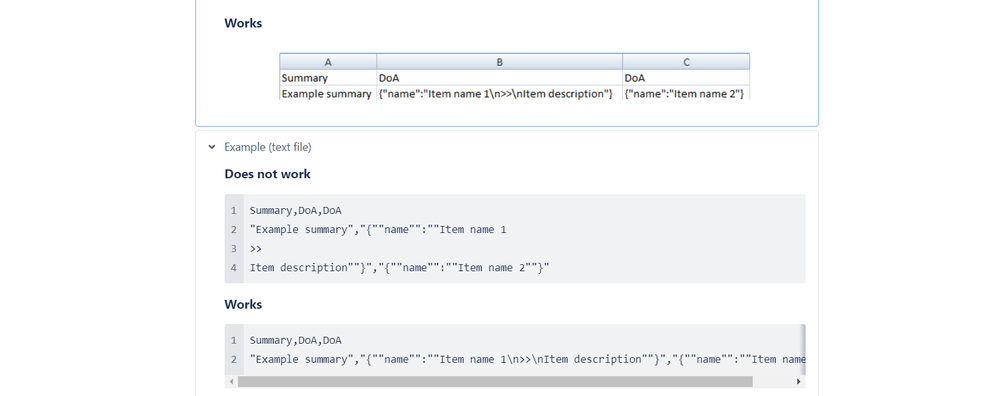Click line 1 of the failing code block

coord(296,210)
